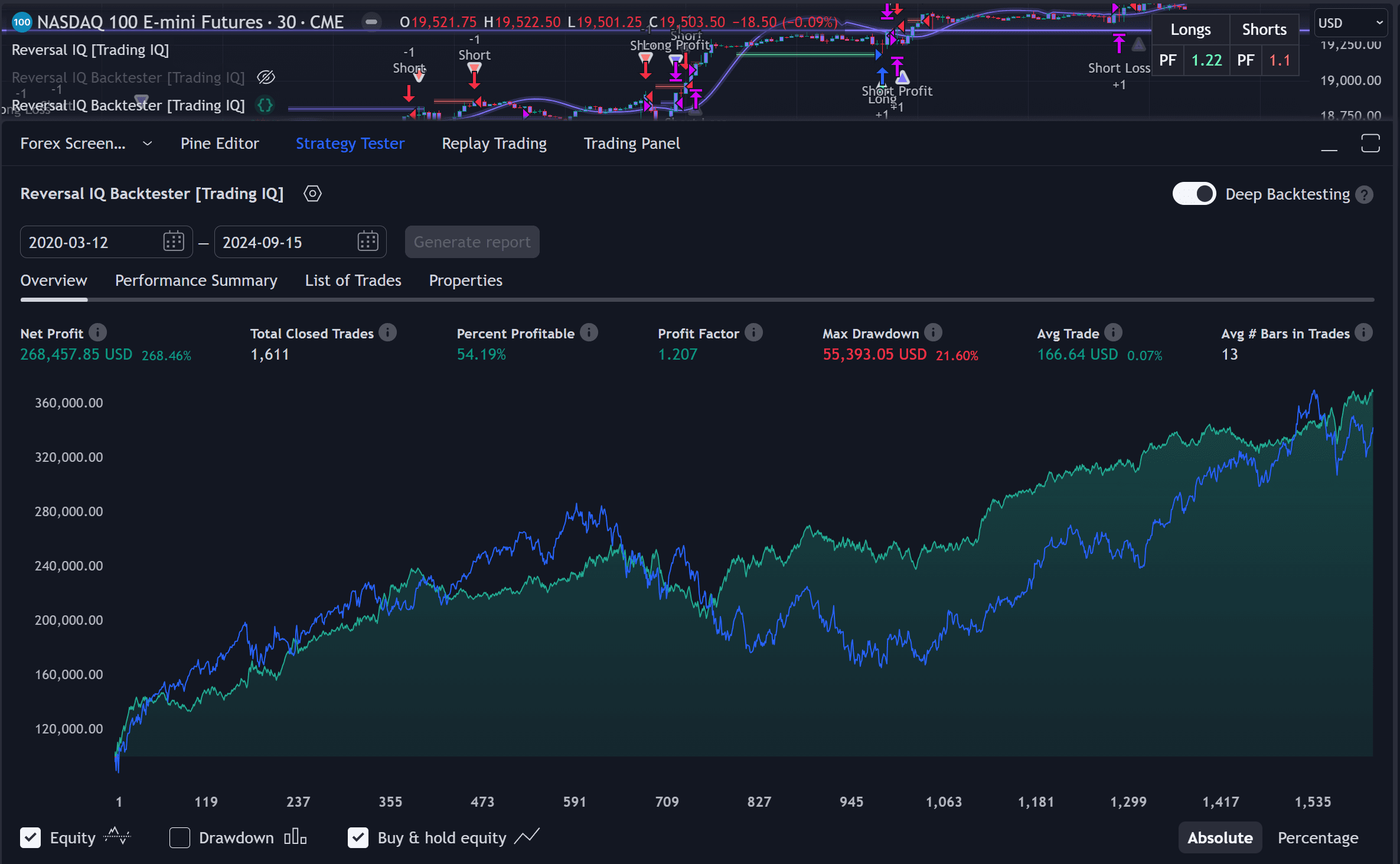Open end date calendar picker for 2024-09-15
This screenshot has height=864, width=1400.
(367, 242)
